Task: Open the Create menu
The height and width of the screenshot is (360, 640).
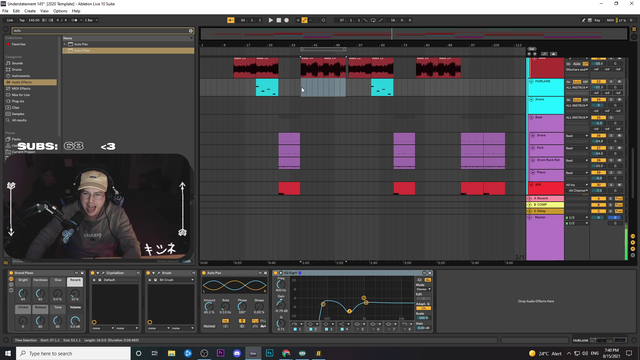Action: pyautogui.click(x=30, y=11)
